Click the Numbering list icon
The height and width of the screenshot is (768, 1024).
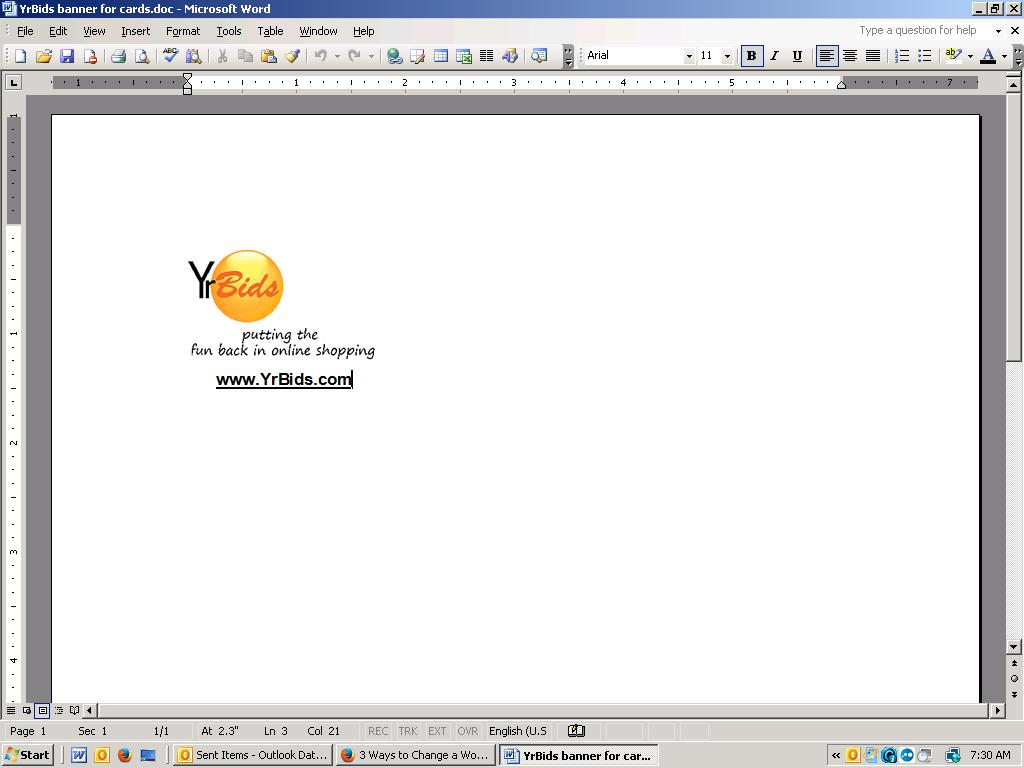(902, 56)
